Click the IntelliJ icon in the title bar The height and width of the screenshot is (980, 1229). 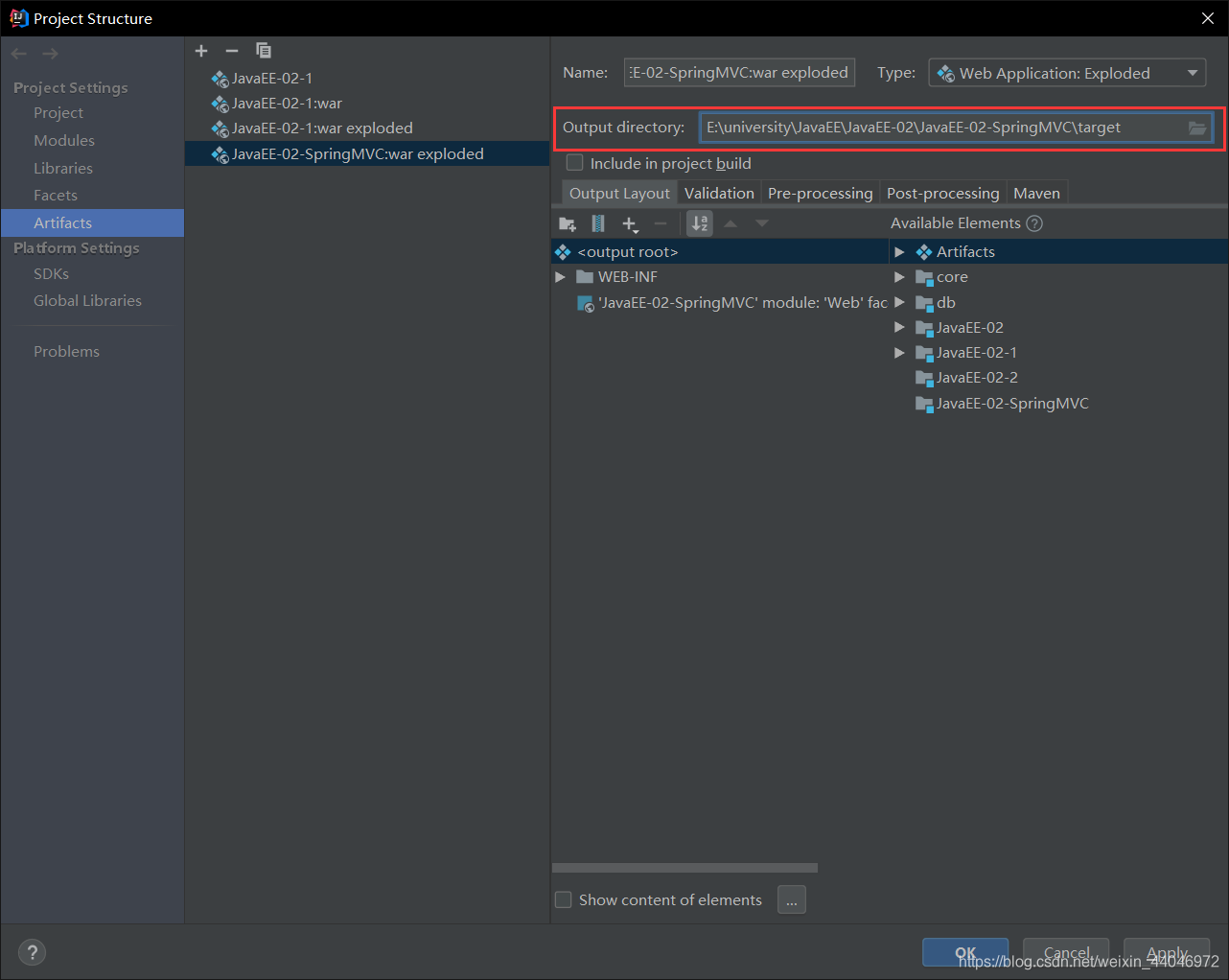pyautogui.click(x=18, y=18)
